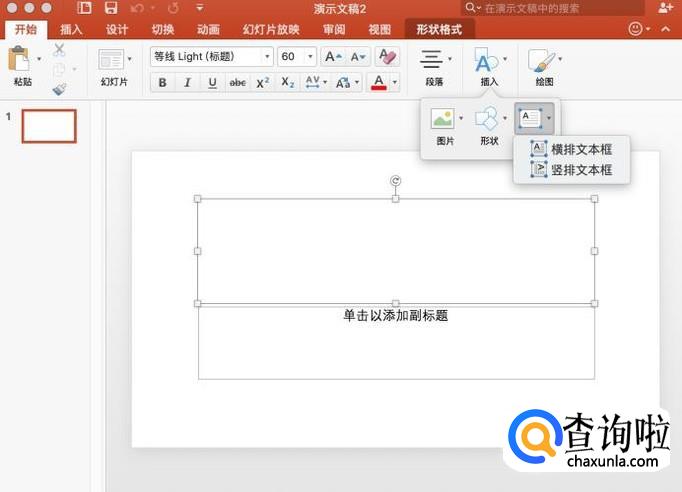This screenshot has height=492, width=682.
Task: Select slide 1 thumbnail
Action: click(49, 126)
